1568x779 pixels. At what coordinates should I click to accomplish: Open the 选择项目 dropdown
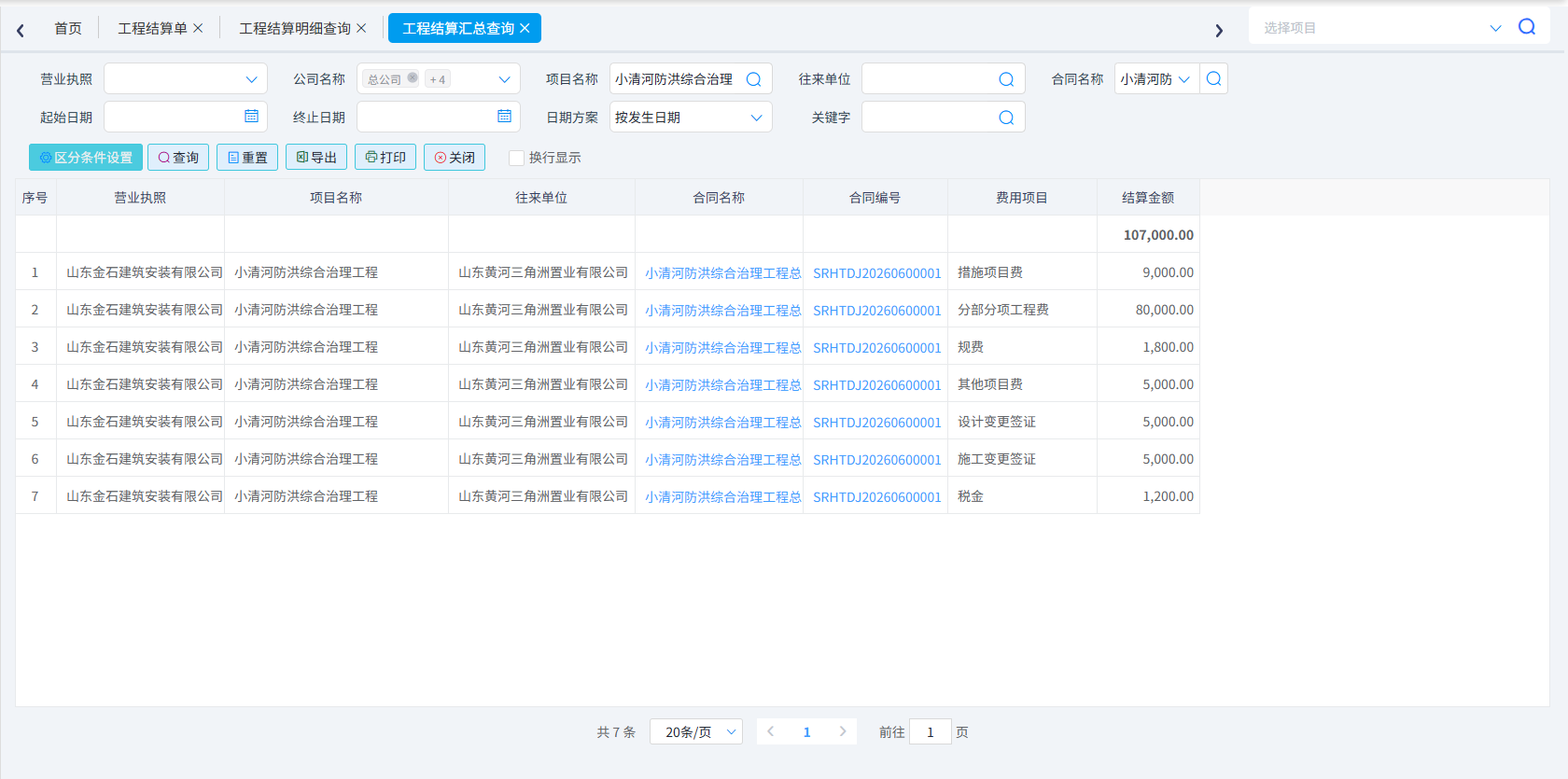coord(1495,28)
